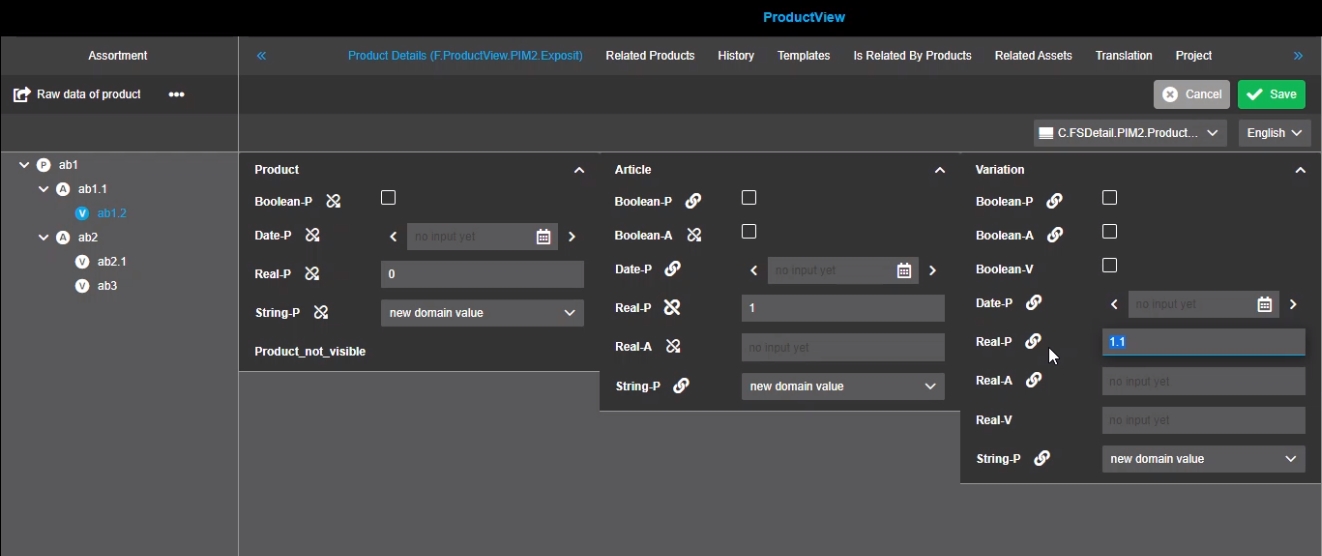Switch to the Related Products tab

click(650, 56)
